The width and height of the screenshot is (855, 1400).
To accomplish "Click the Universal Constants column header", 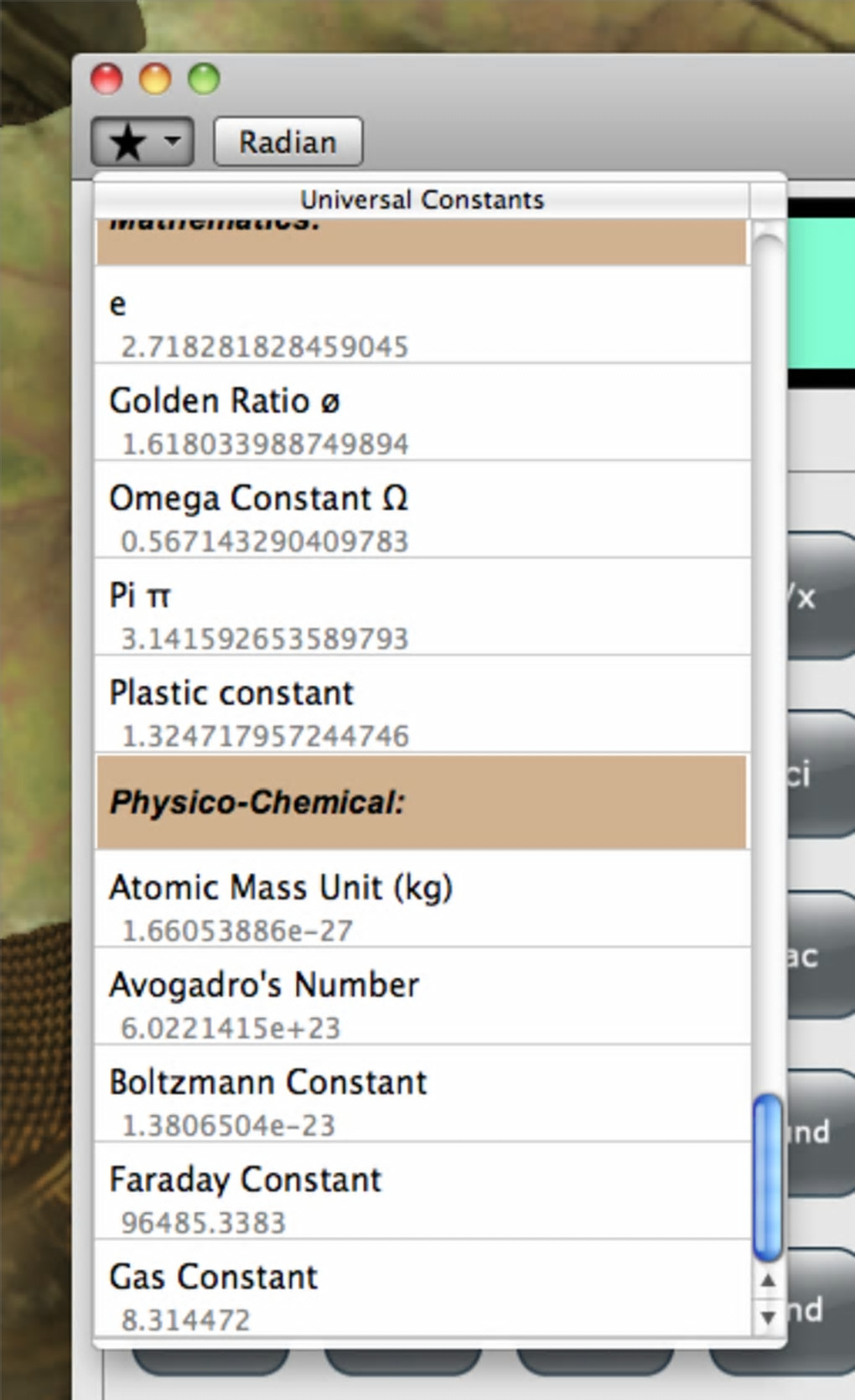I will [422, 200].
